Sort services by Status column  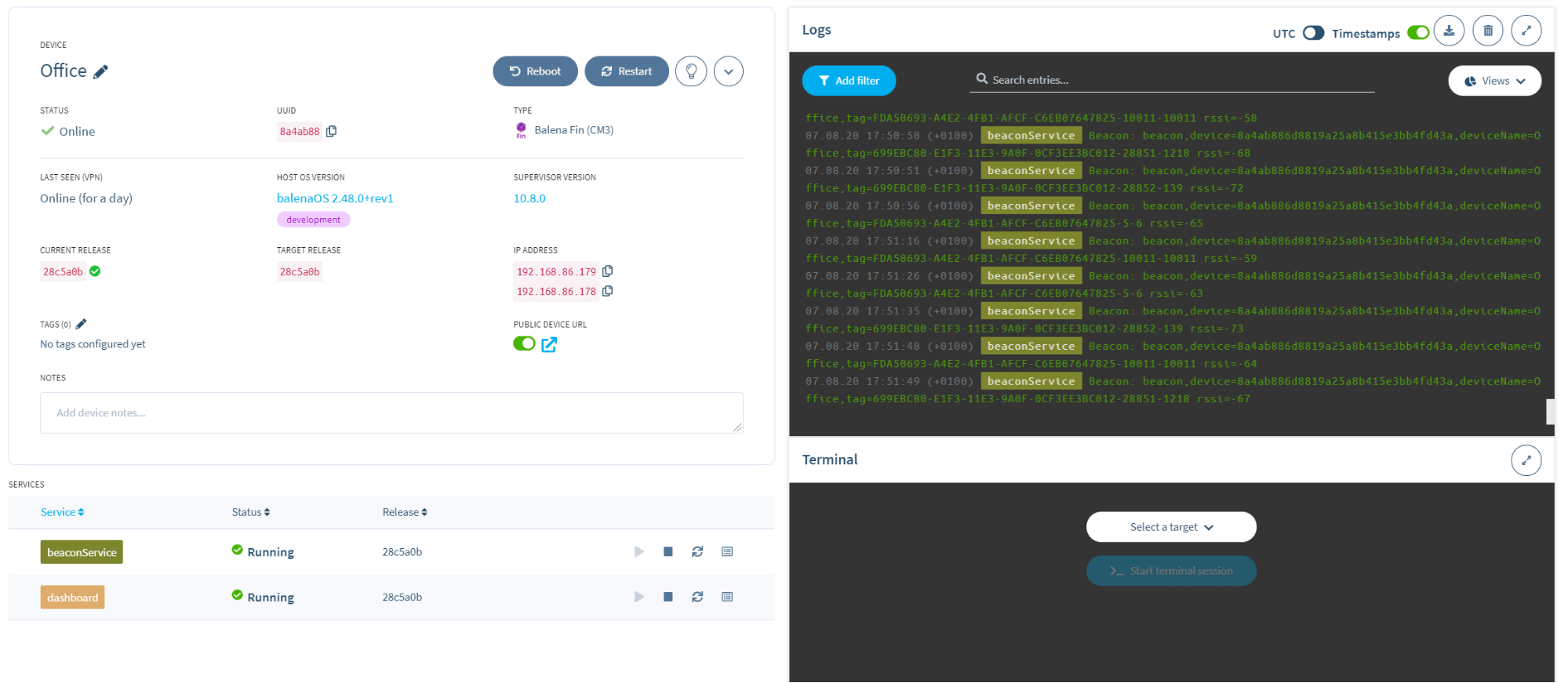(251, 512)
